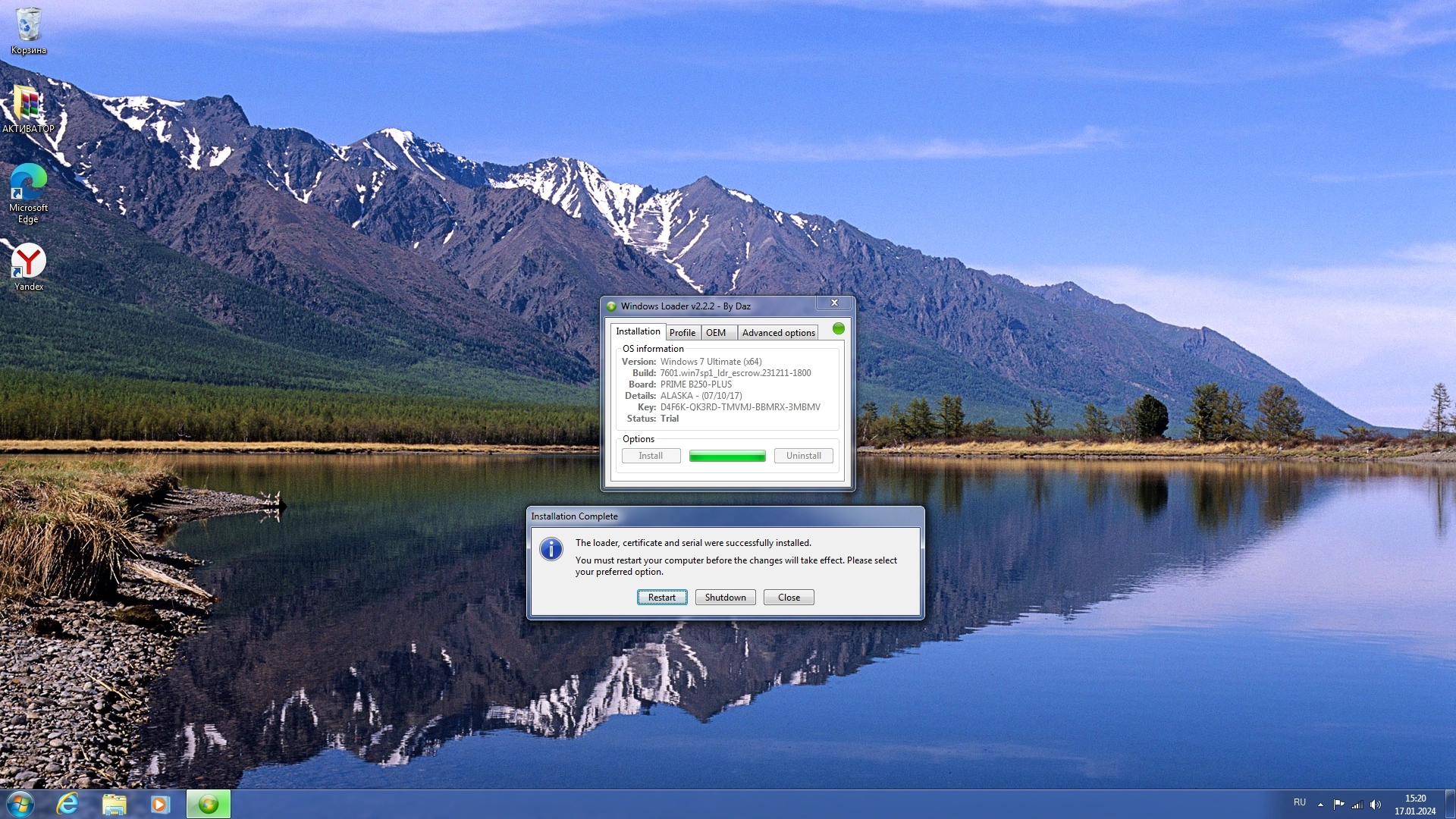Viewport: 1456px width, 819px height.
Task: Open Windows Explorer folder in the taskbar
Action: click(114, 804)
